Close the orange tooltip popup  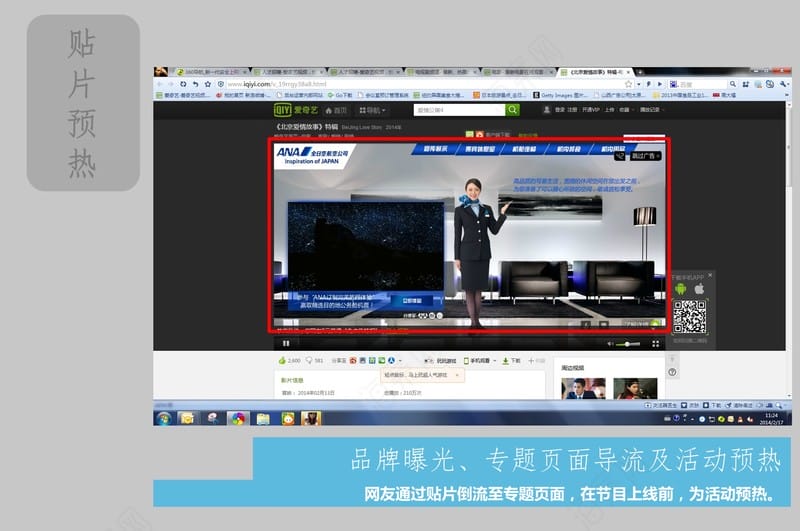(457, 375)
